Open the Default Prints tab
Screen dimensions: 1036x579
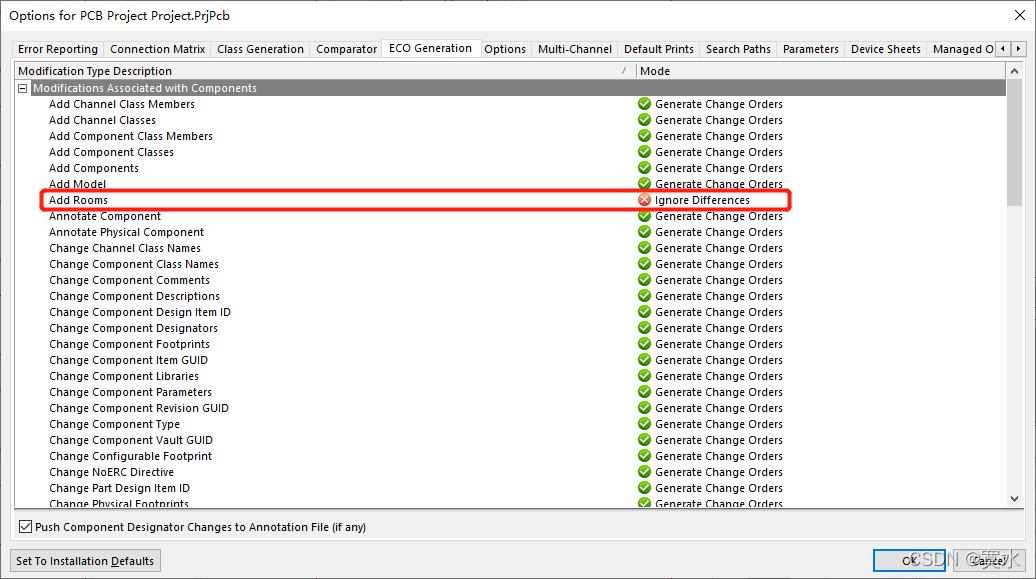click(659, 49)
